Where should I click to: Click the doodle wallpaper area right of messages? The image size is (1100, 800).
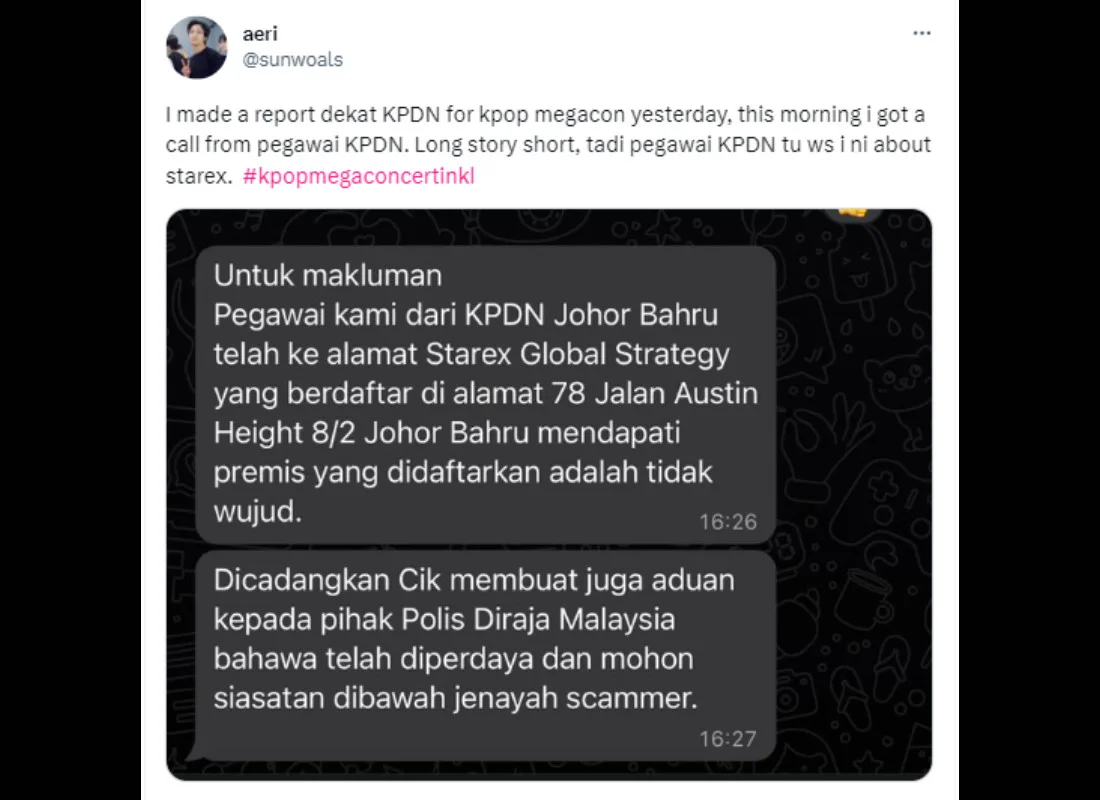point(854,491)
